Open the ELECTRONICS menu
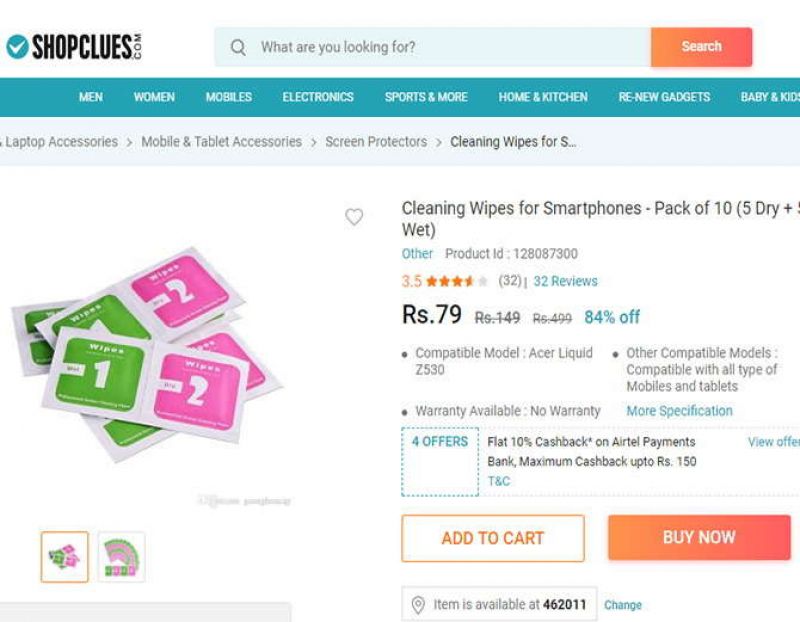This screenshot has width=800, height=622. [x=318, y=97]
